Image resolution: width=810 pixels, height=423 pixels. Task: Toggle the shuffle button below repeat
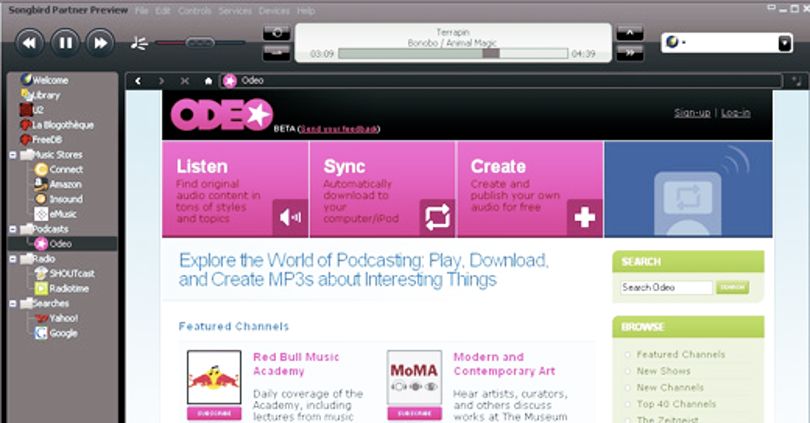point(276,52)
